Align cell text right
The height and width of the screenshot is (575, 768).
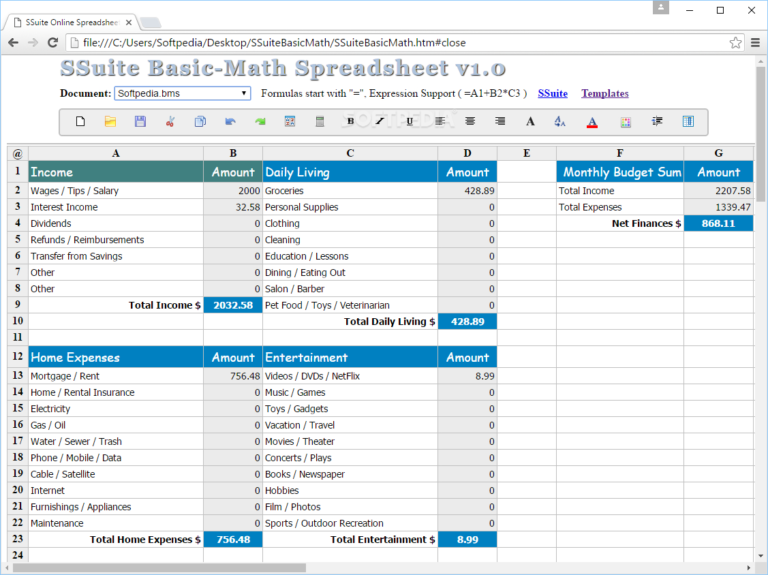tap(500, 121)
